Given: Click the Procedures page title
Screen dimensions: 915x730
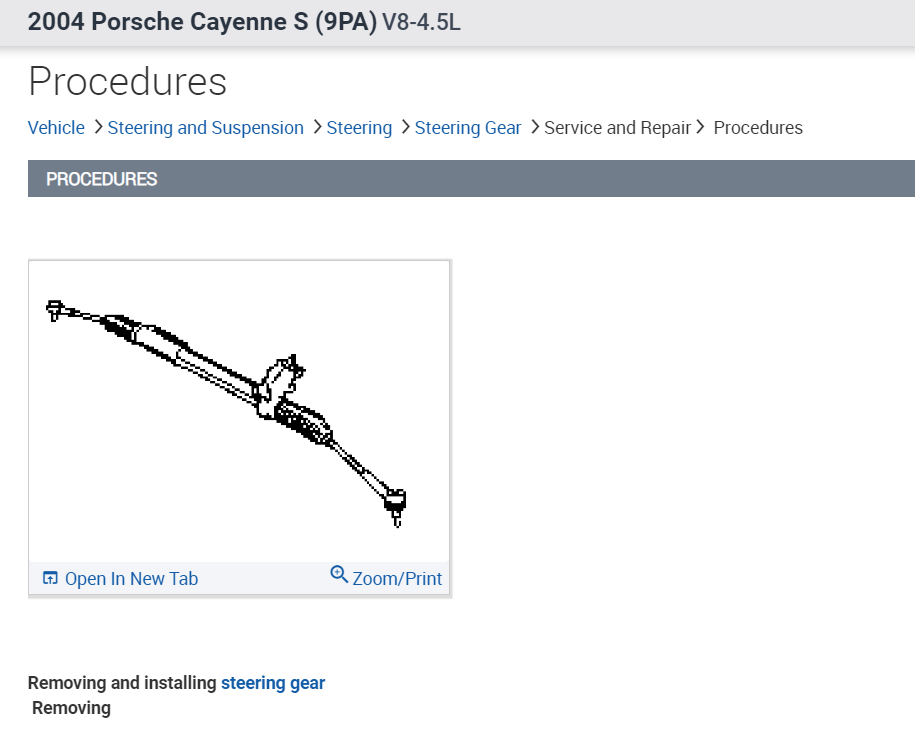Looking at the screenshot, I should [127, 82].
